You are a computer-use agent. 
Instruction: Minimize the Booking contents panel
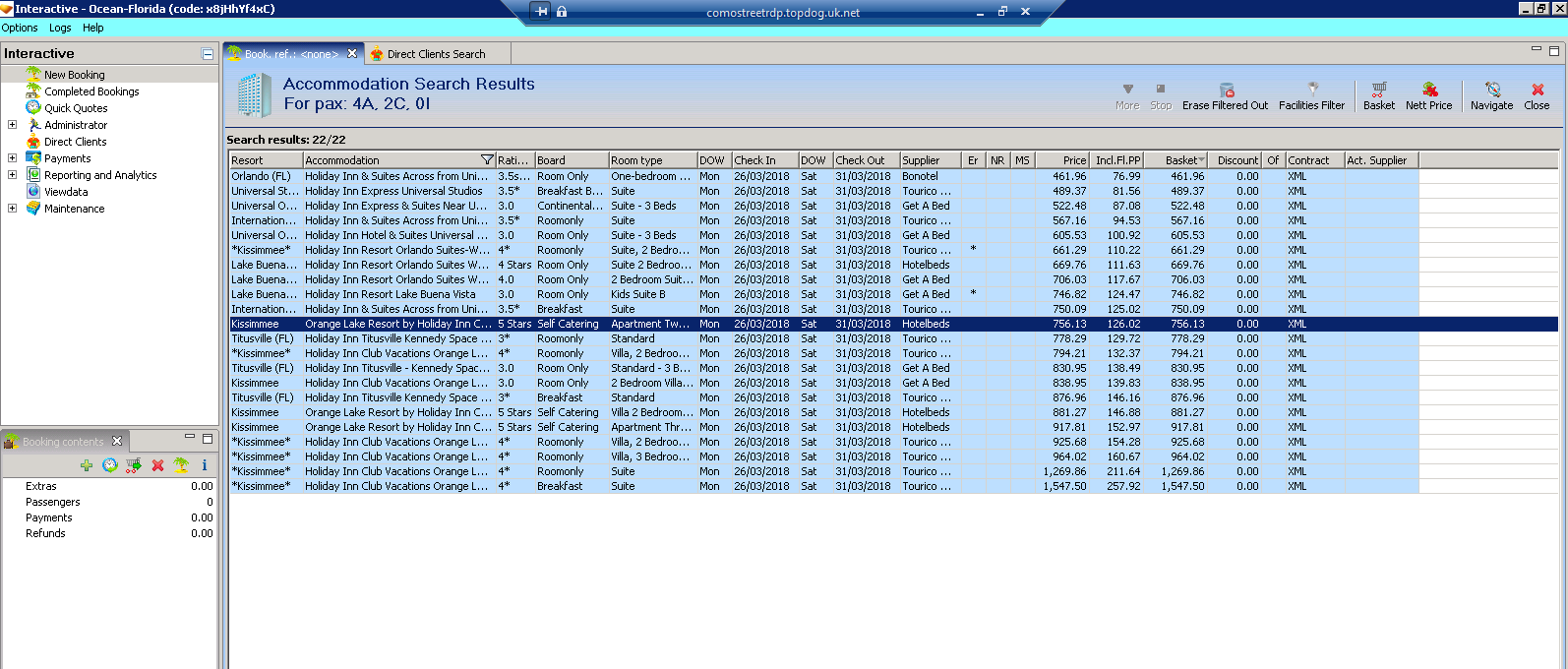(190, 438)
